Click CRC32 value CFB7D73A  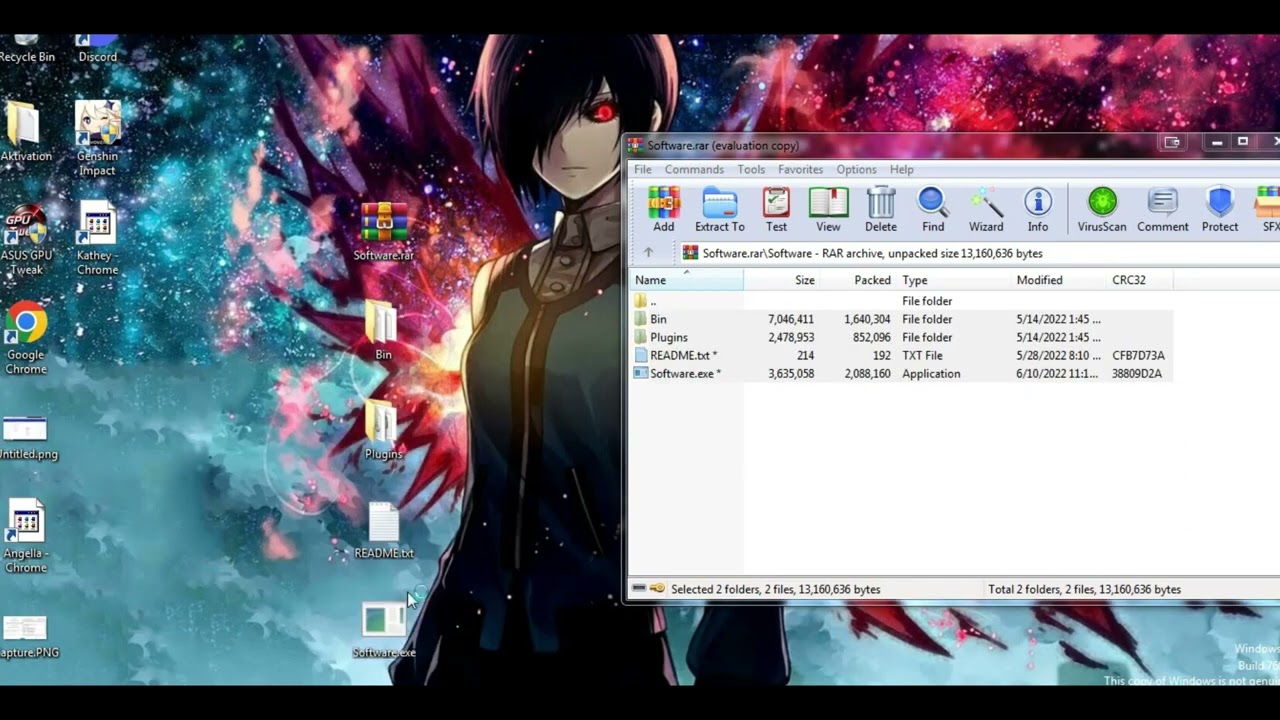coord(1138,355)
